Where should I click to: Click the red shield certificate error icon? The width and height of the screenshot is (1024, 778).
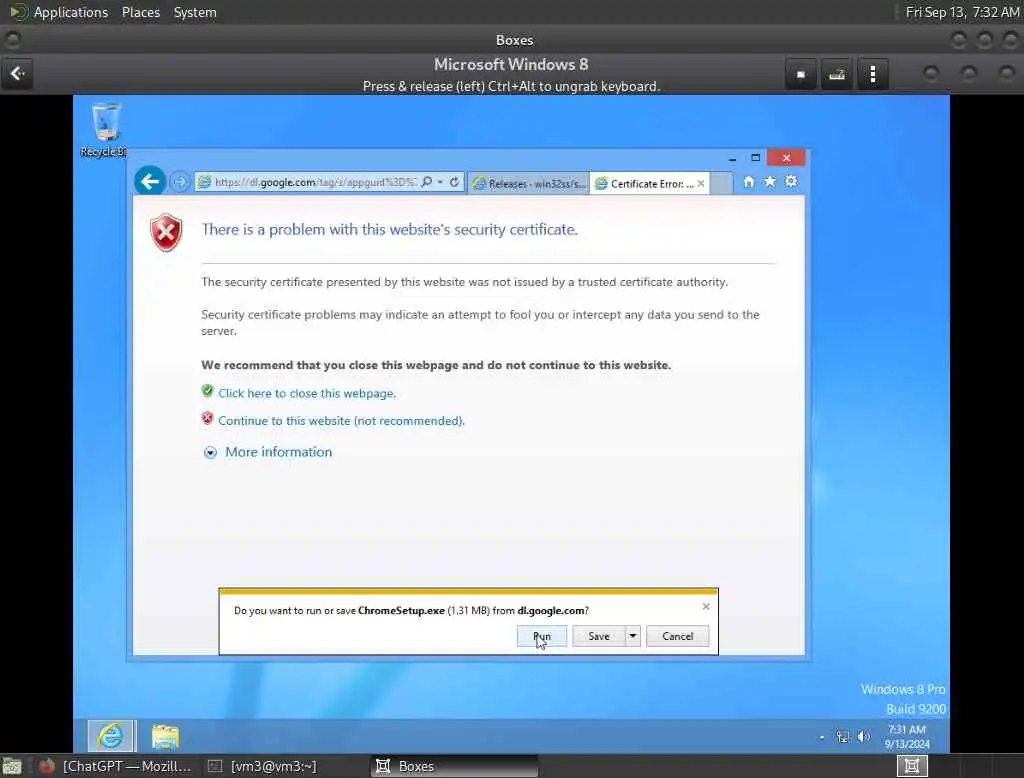[167, 233]
